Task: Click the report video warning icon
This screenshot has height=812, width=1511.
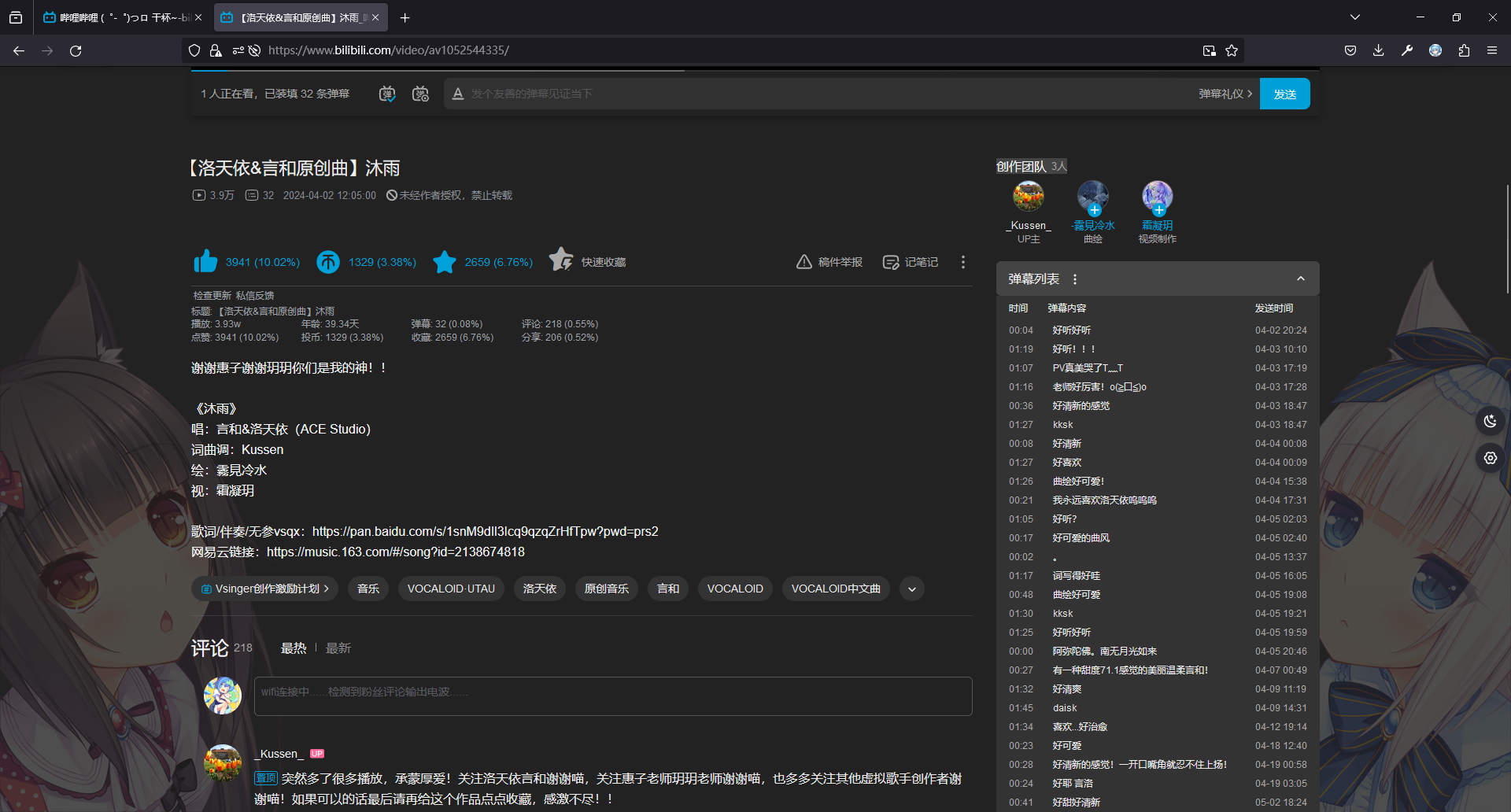Action: click(x=804, y=262)
